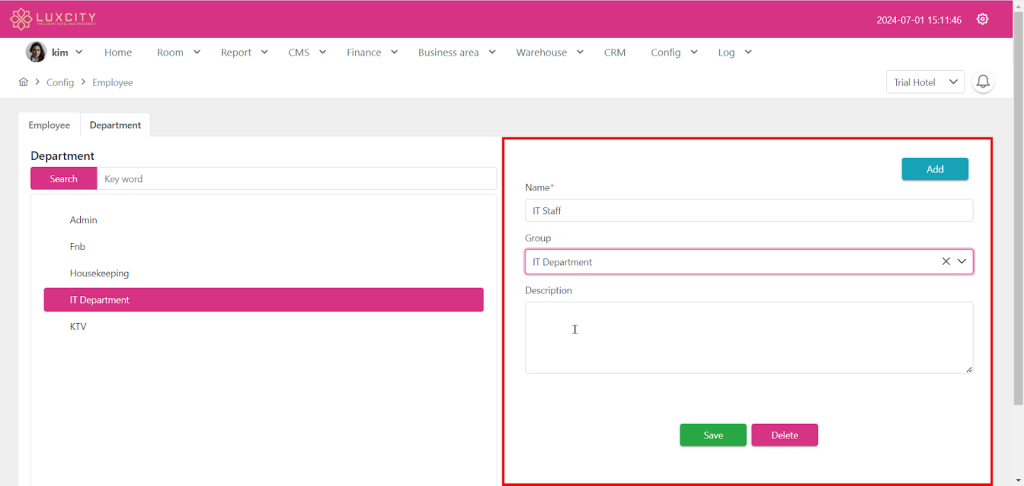Click the Add button

tap(934, 169)
